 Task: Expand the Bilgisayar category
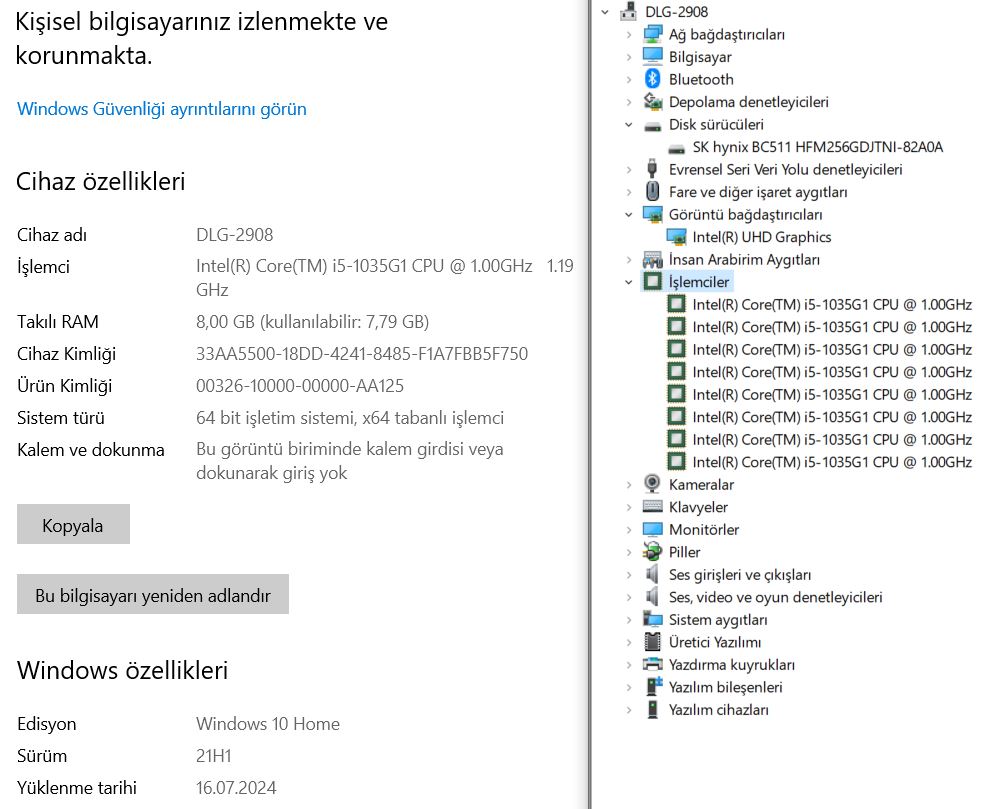[x=629, y=57]
